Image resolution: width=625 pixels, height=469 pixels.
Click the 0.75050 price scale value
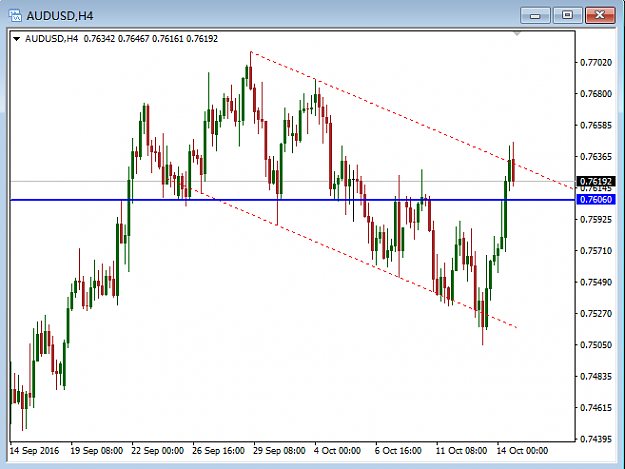(x=596, y=345)
